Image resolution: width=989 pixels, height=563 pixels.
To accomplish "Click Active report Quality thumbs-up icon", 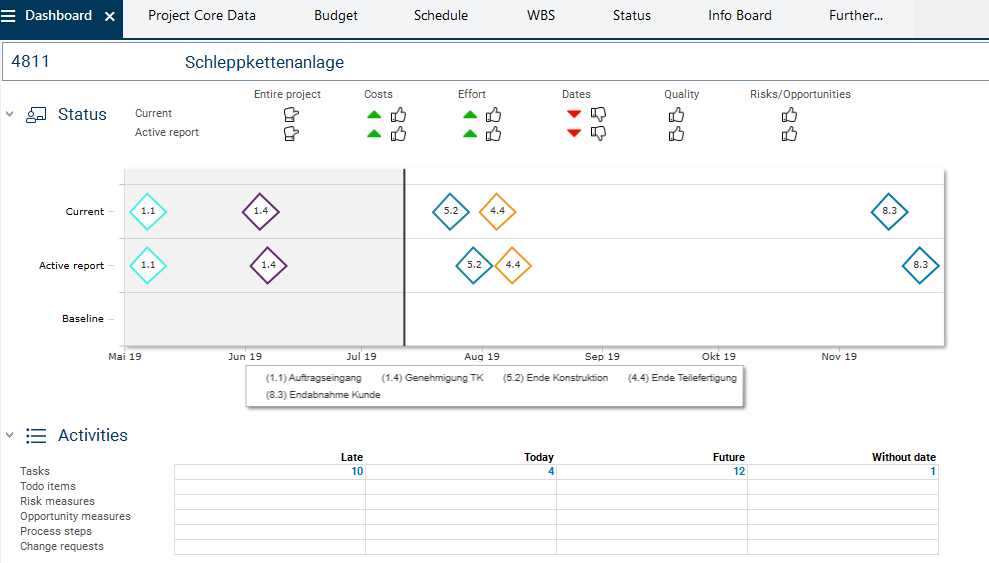I will point(676,134).
